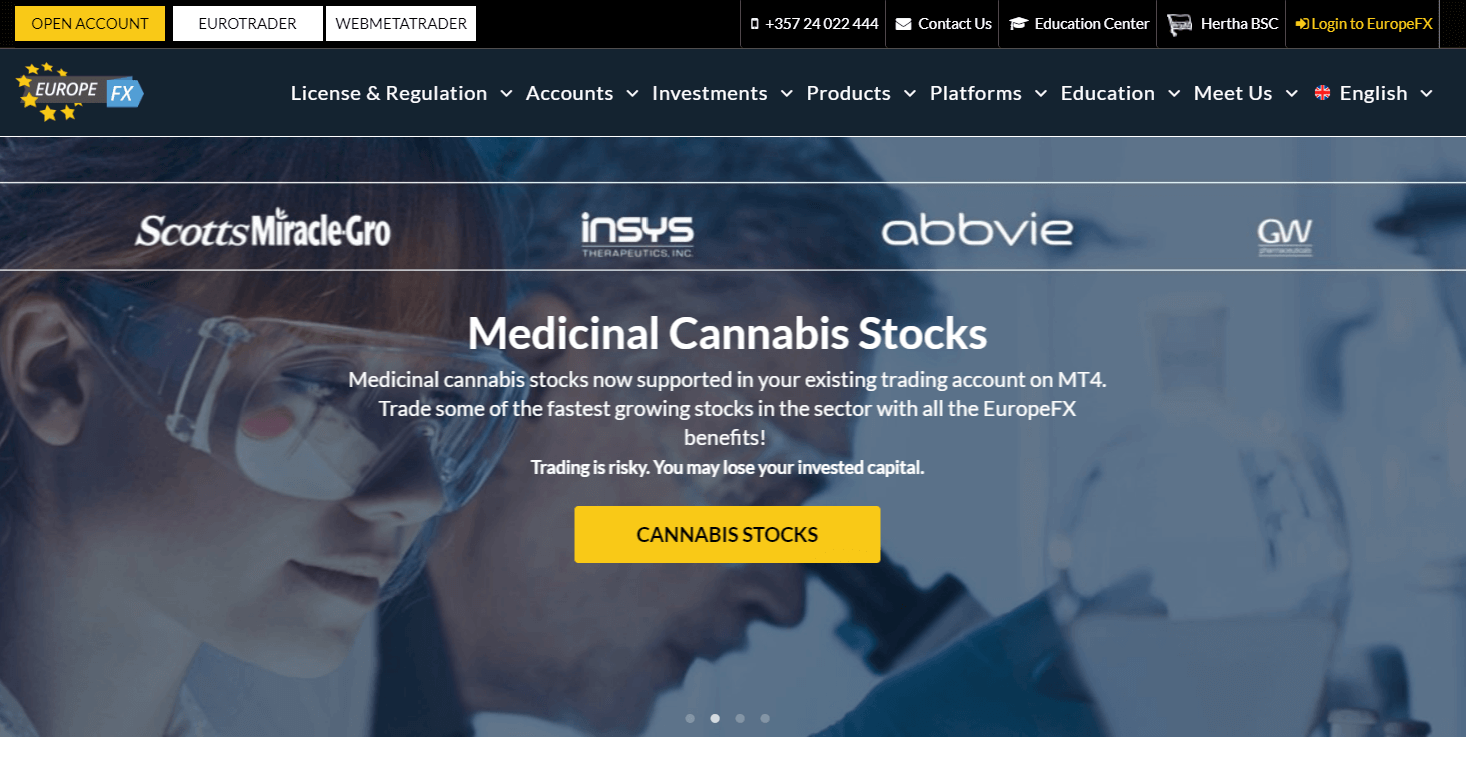The width and height of the screenshot is (1466, 767).
Task: Click the UK flag language icon
Action: (1323, 93)
